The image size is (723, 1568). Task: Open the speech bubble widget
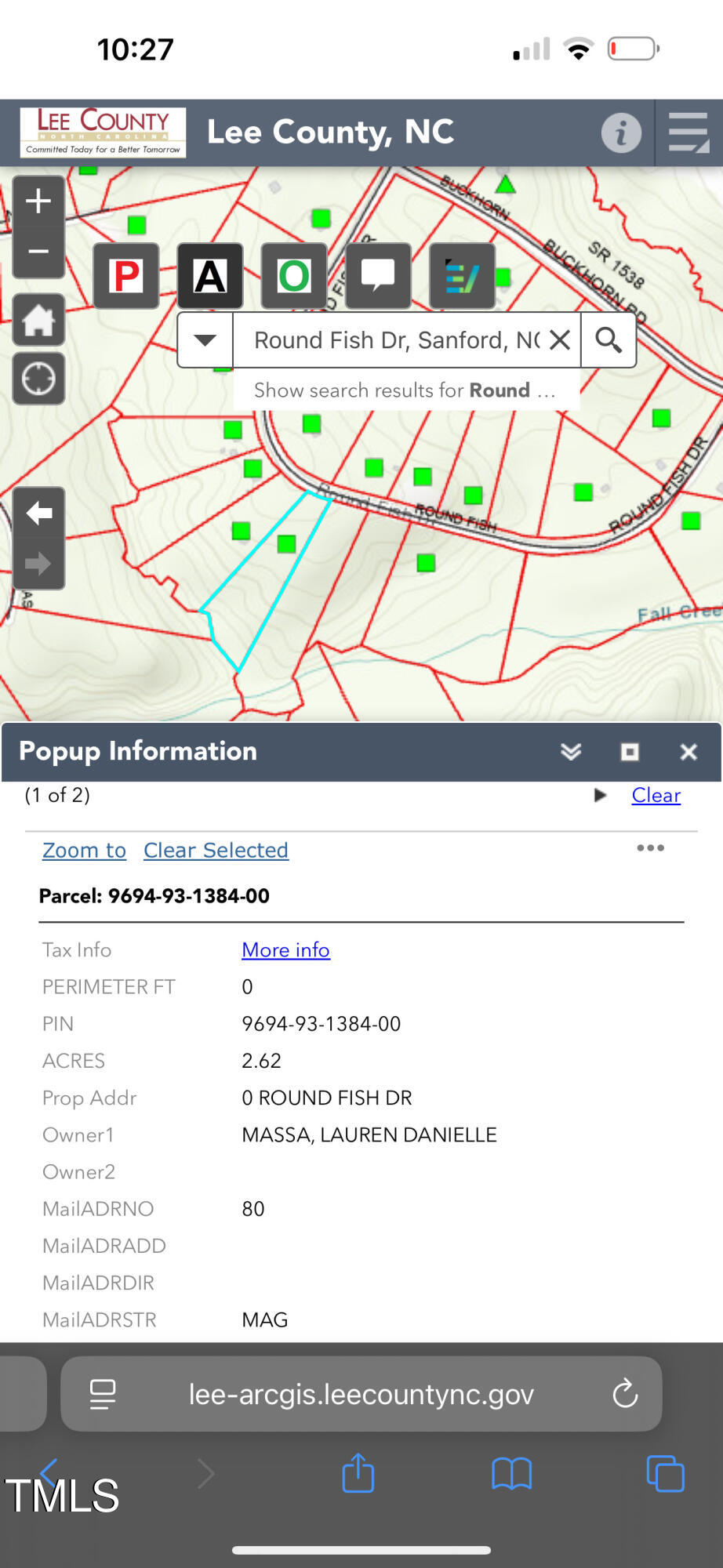coord(378,276)
